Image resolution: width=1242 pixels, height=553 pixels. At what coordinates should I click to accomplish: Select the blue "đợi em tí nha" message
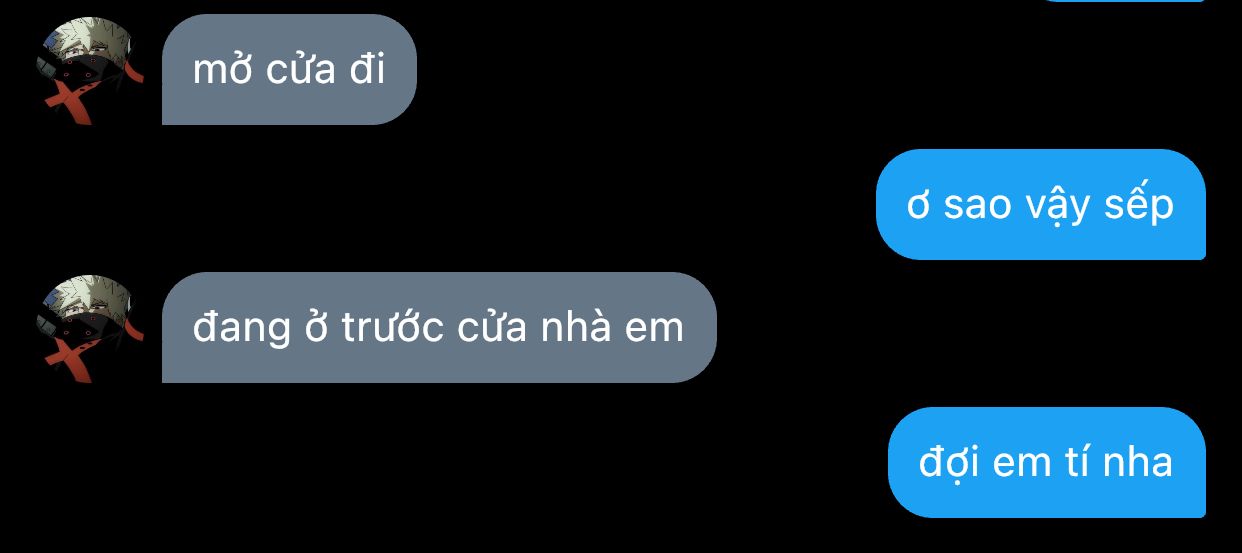(x=1047, y=463)
